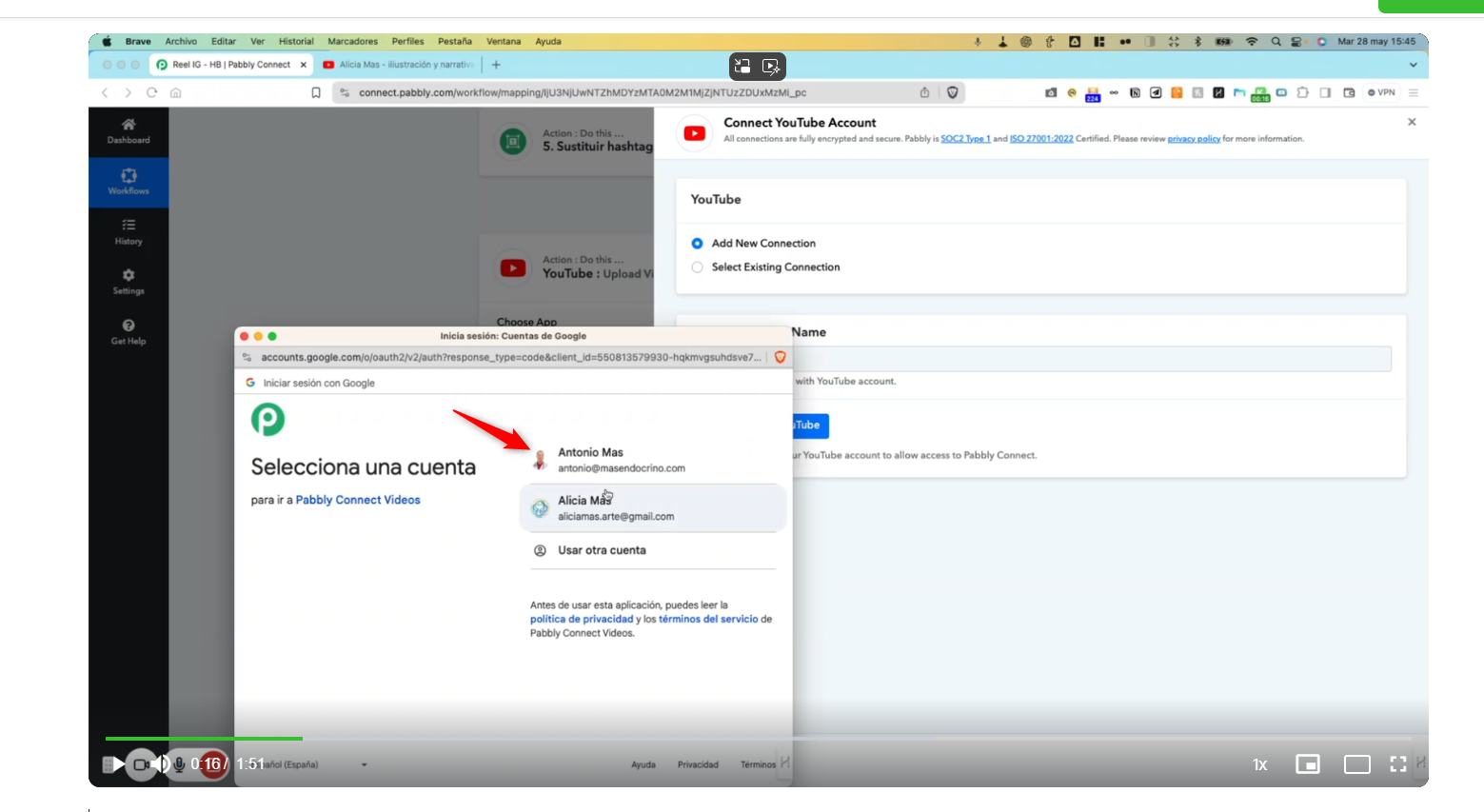Image resolution: width=1484 pixels, height=812 pixels.
Task: Open the Ventana menu
Action: tap(504, 42)
